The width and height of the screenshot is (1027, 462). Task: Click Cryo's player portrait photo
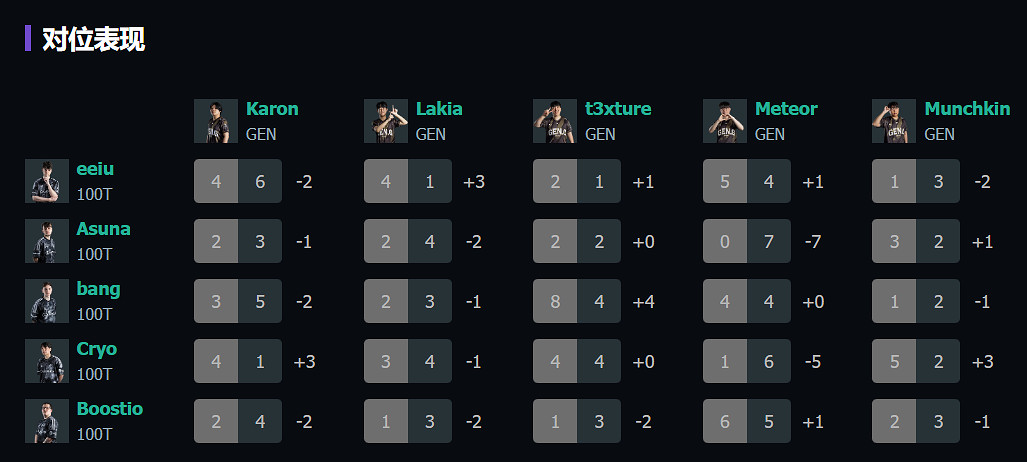[47, 361]
